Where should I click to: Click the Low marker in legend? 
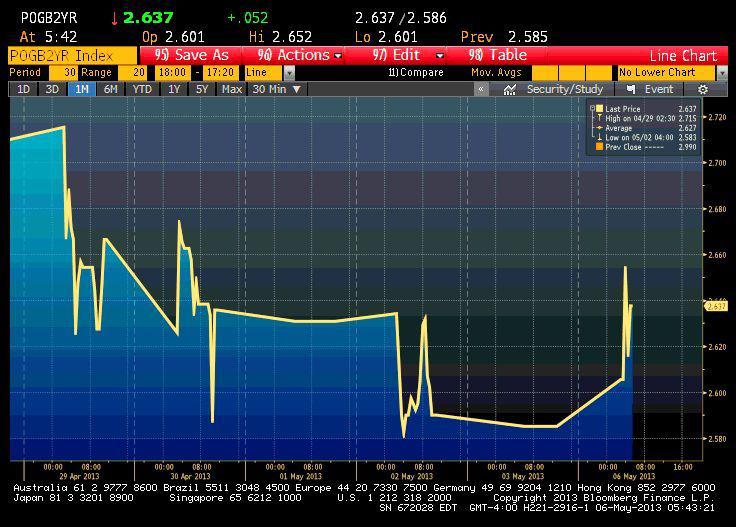599,137
